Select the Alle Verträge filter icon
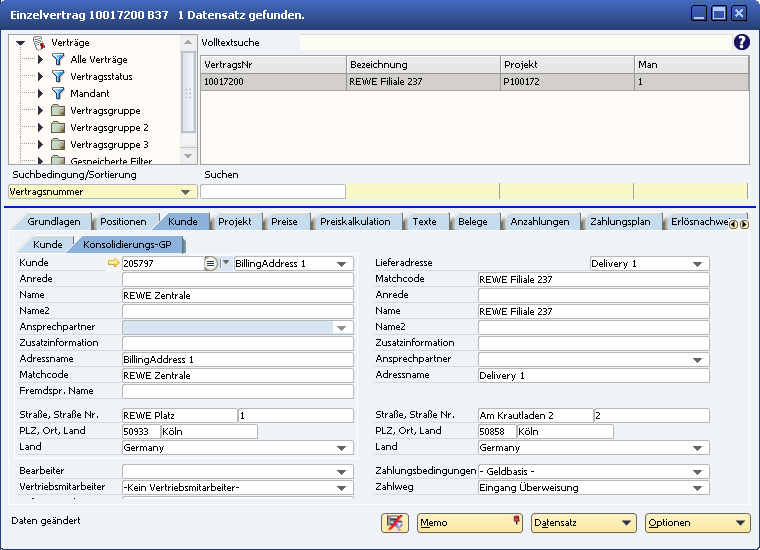This screenshot has width=760, height=550. pyautogui.click(x=58, y=60)
